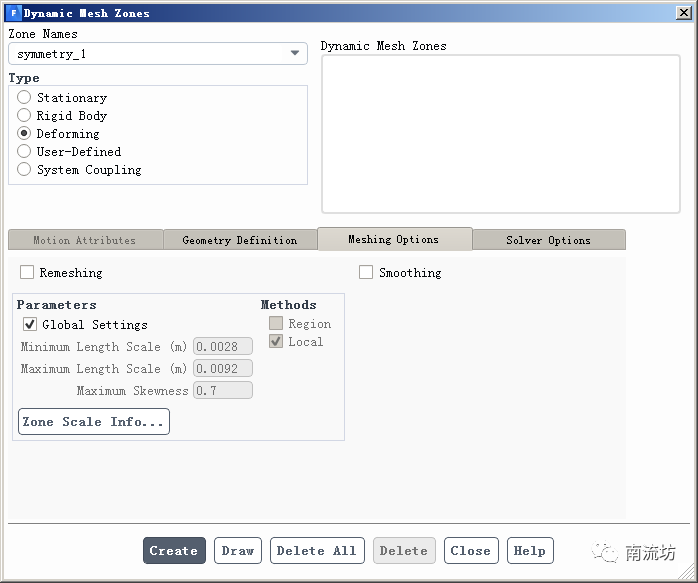698x583 pixels.
Task: Enable the Smoothing checkbox
Action: [366, 272]
